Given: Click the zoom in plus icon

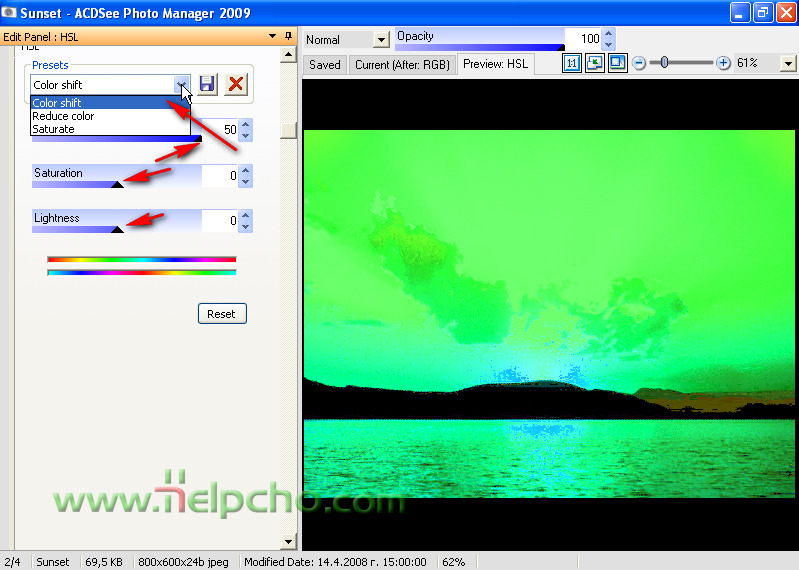Looking at the screenshot, I should pos(723,63).
